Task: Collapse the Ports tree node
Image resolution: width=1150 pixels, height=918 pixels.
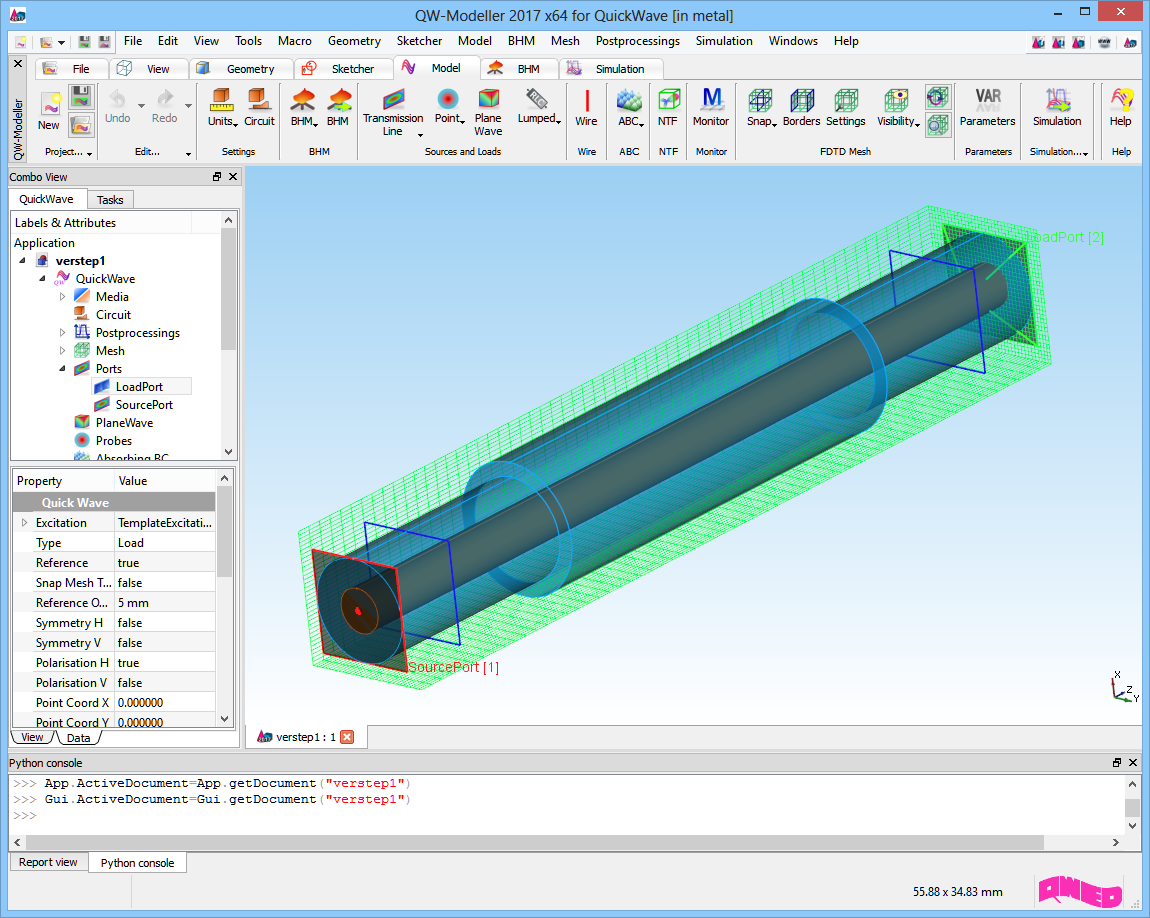Action: click(x=62, y=369)
